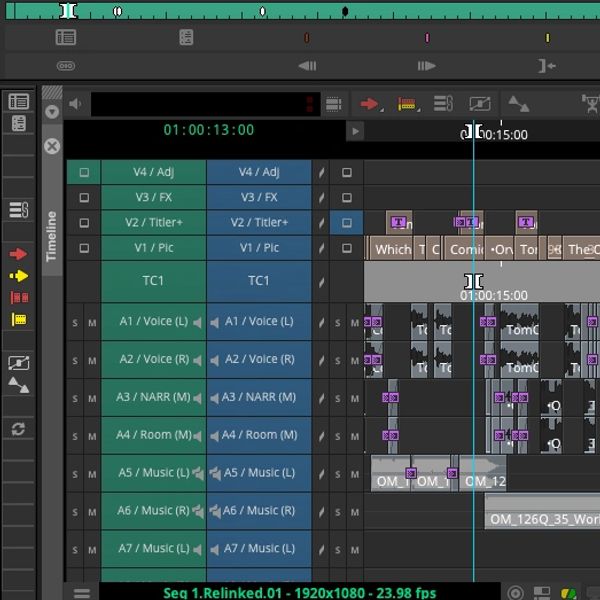
Task: Select green A2 / Voice (R) source track
Action: coord(153,360)
